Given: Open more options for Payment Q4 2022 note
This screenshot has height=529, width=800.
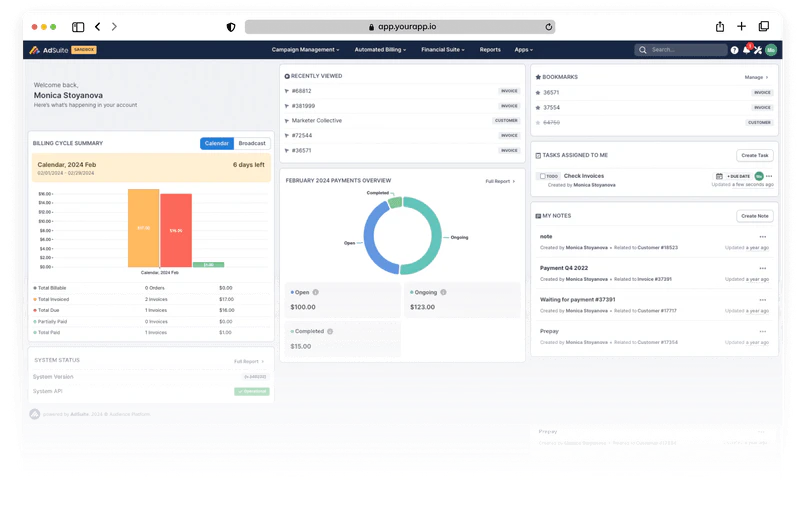Looking at the screenshot, I should [762, 268].
